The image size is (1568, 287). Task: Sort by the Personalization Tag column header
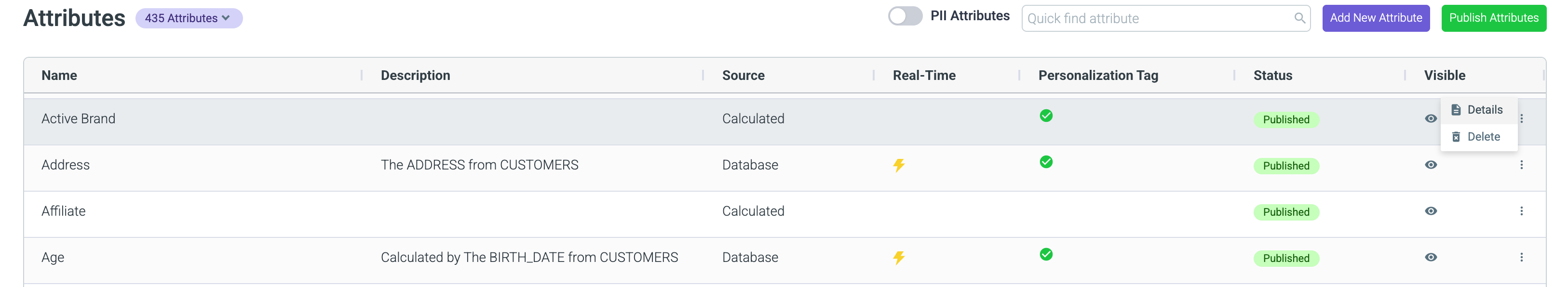tap(1097, 76)
